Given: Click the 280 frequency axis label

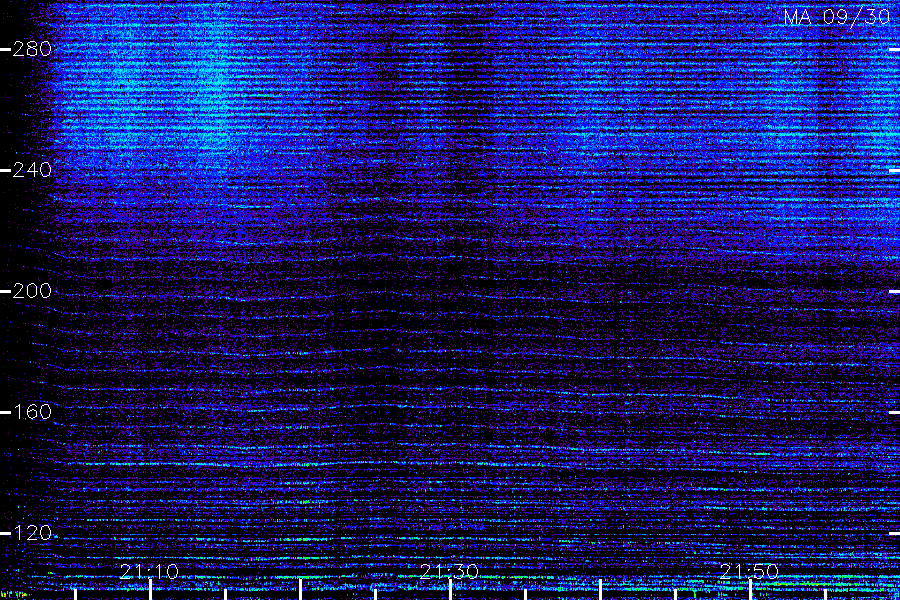Looking at the screenshot, I should click(x=32, y=49).
